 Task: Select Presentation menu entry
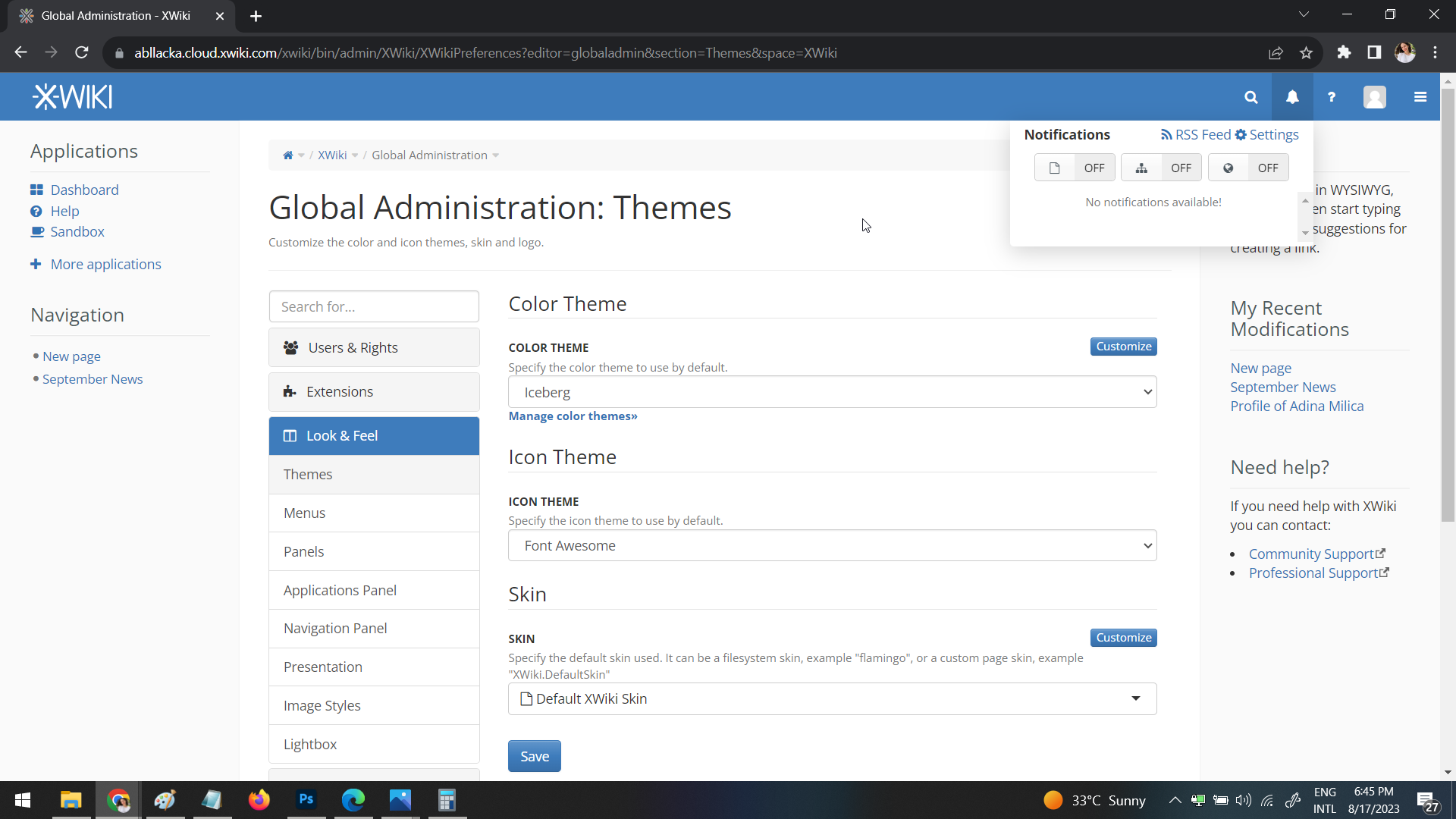pos(374,667)
